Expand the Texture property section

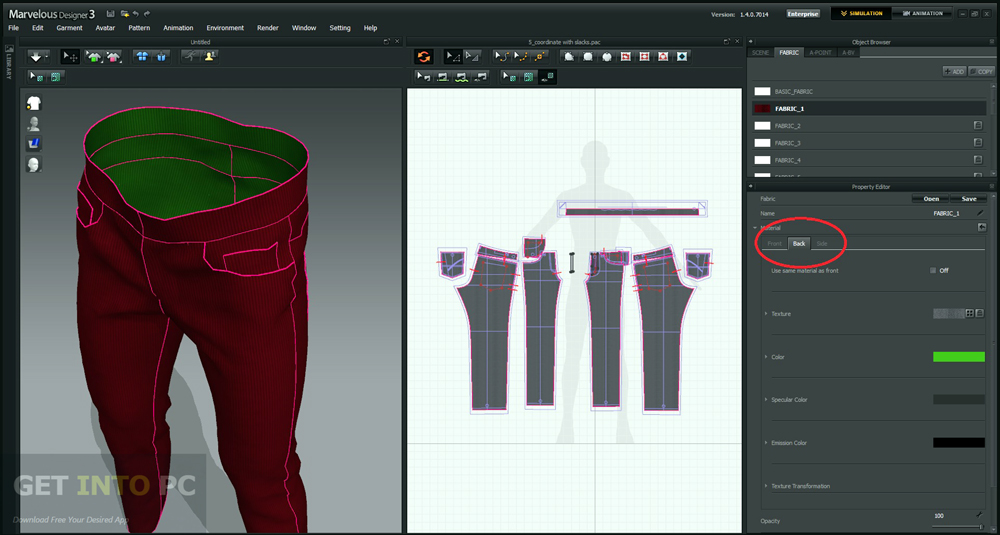pyautogui.click(x=766, y=314)
